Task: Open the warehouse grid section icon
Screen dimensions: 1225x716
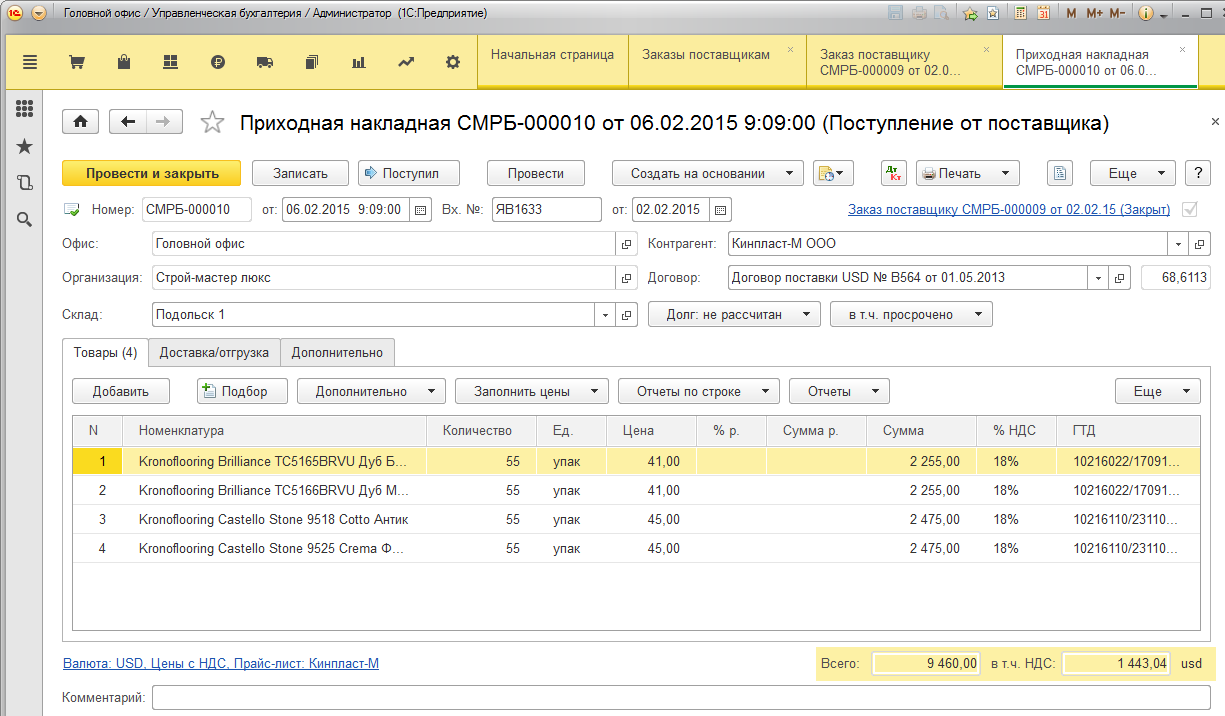Action: coord(171,62)
